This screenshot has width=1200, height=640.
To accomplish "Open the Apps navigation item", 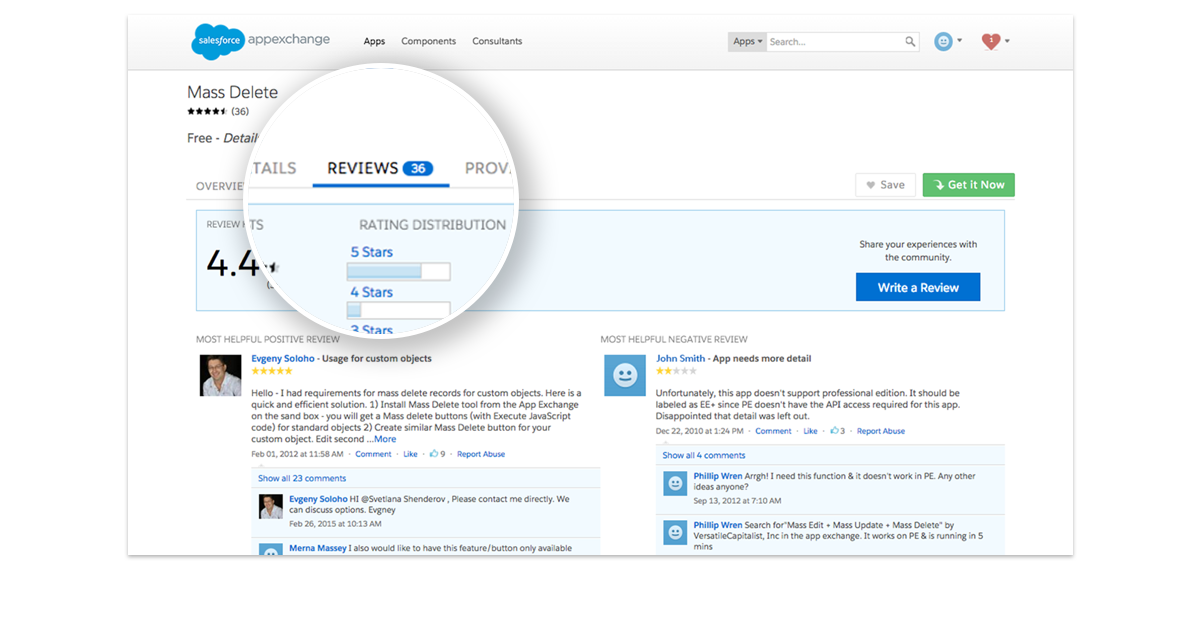I will pyautogui.click(x=374, y=41).
